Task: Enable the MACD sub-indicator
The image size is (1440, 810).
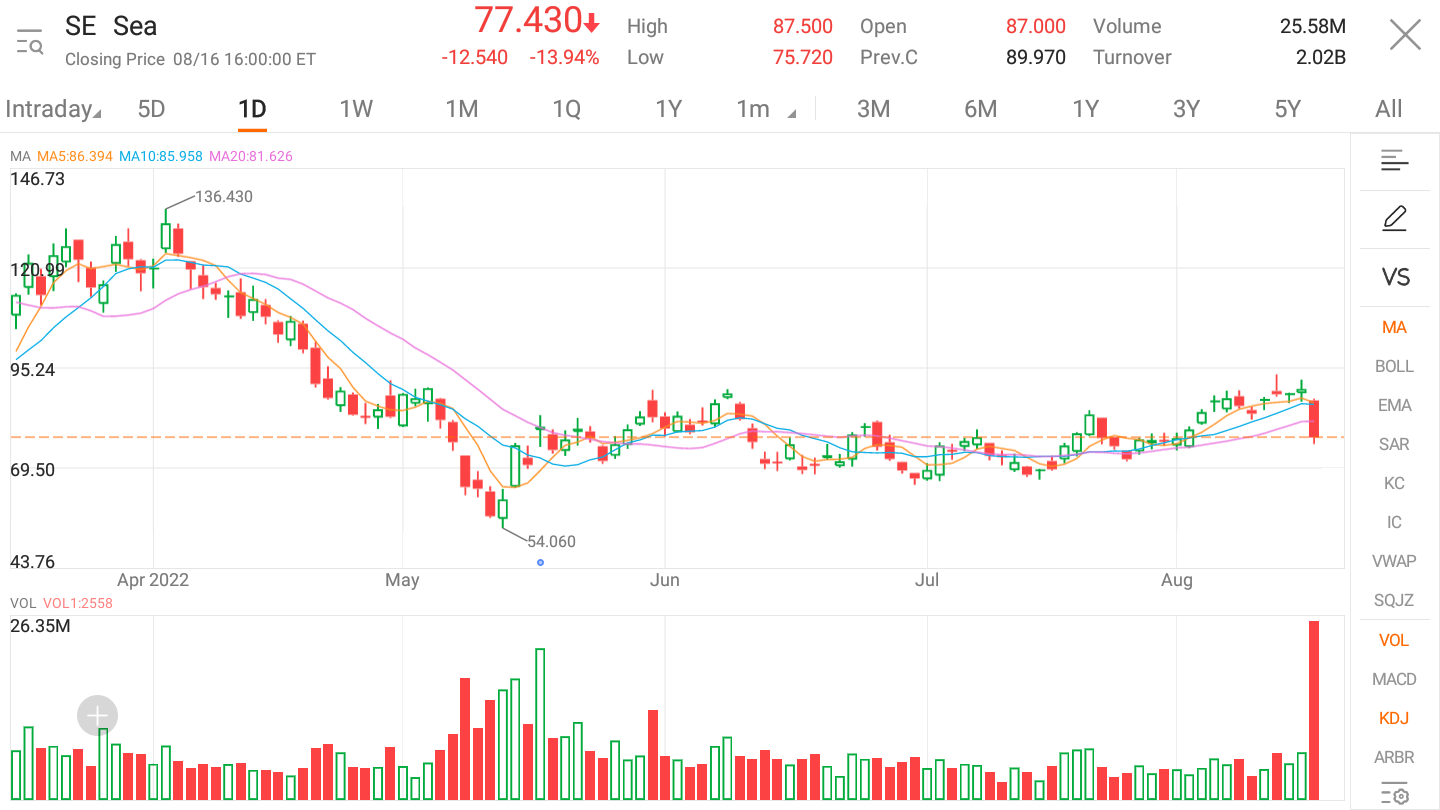Action: click(1394, 679)
